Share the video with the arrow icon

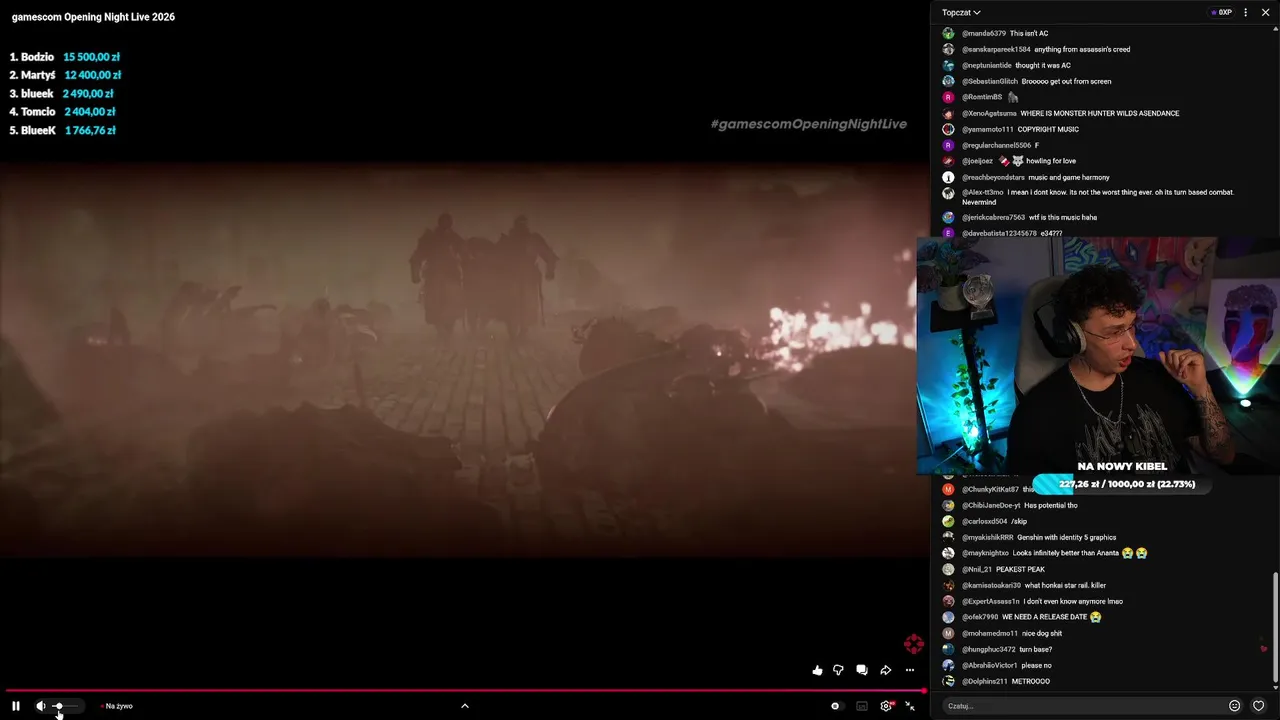click(x=886, y=670)
